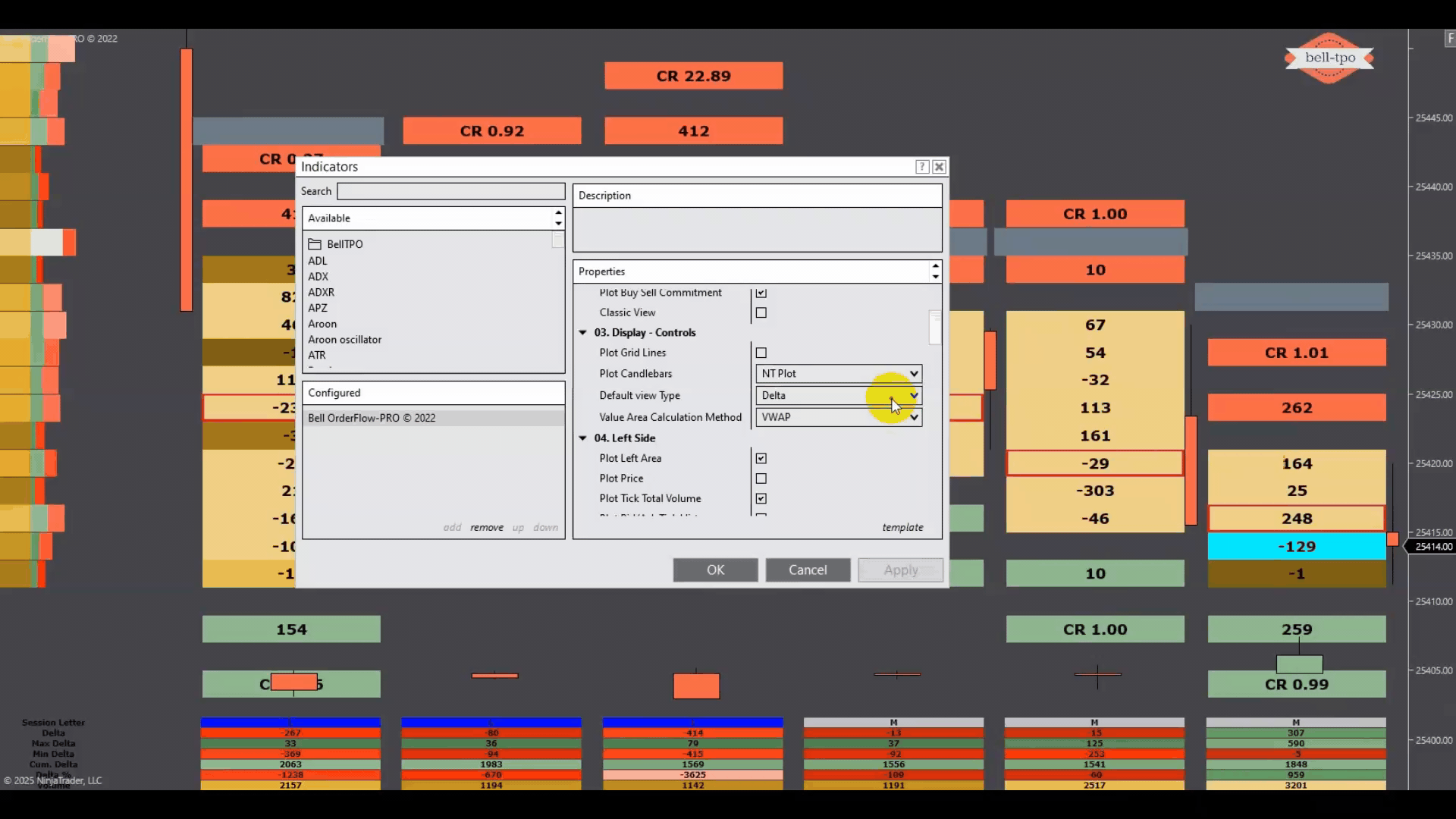Select ADXR in the Available list
The width and height of the screenshot is (1456, 819).
tap(321, 292)
